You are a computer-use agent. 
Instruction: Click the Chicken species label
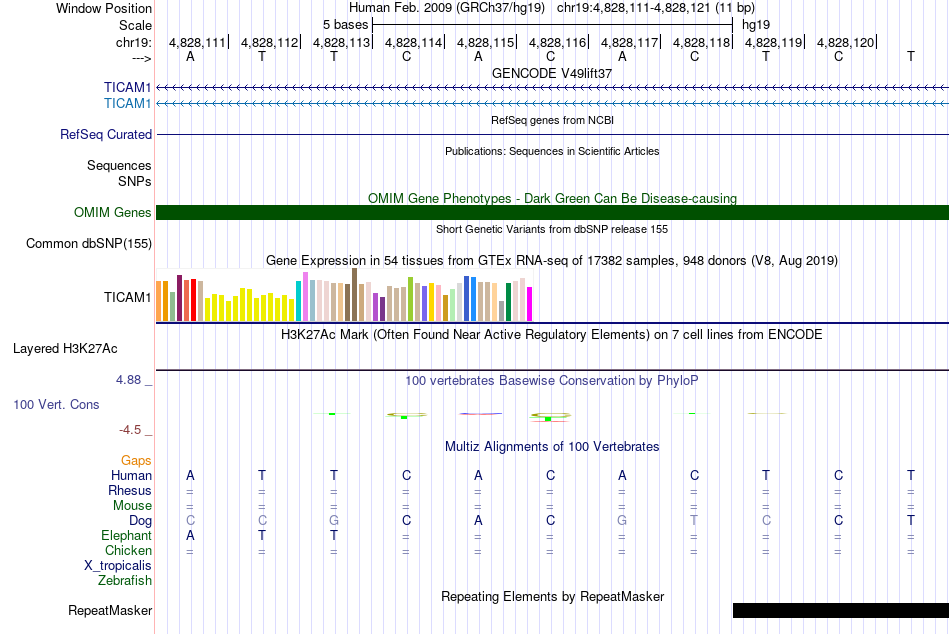[x=128, y=550]
